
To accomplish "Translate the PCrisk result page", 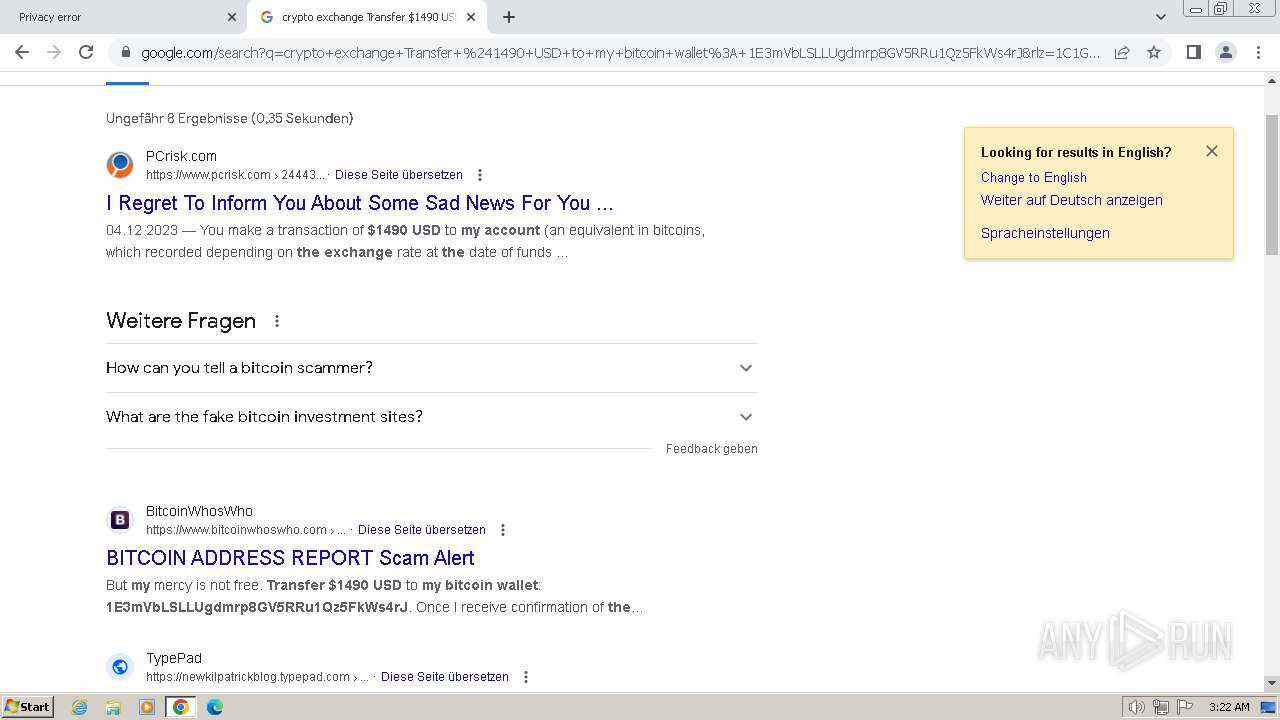I will tap(399, 175).
